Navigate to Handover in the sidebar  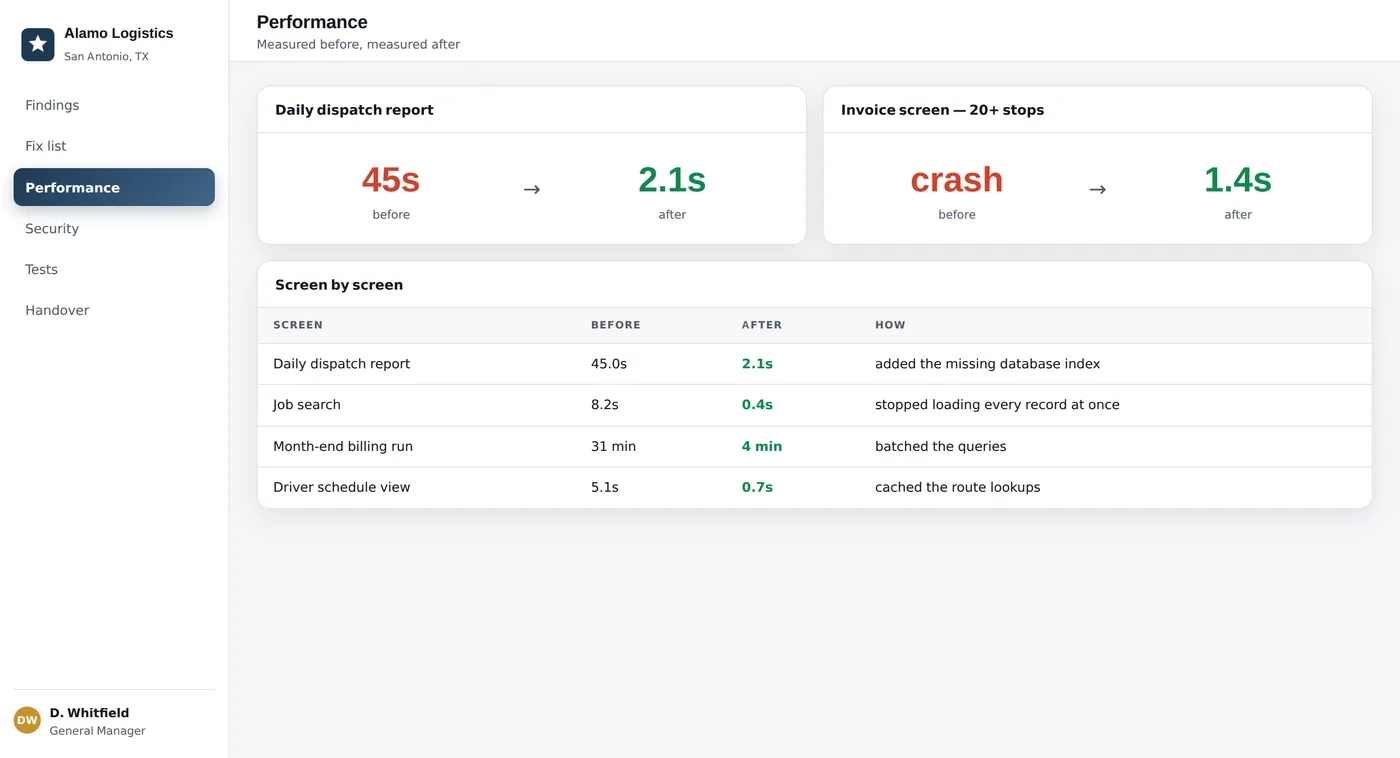point(114,310)
